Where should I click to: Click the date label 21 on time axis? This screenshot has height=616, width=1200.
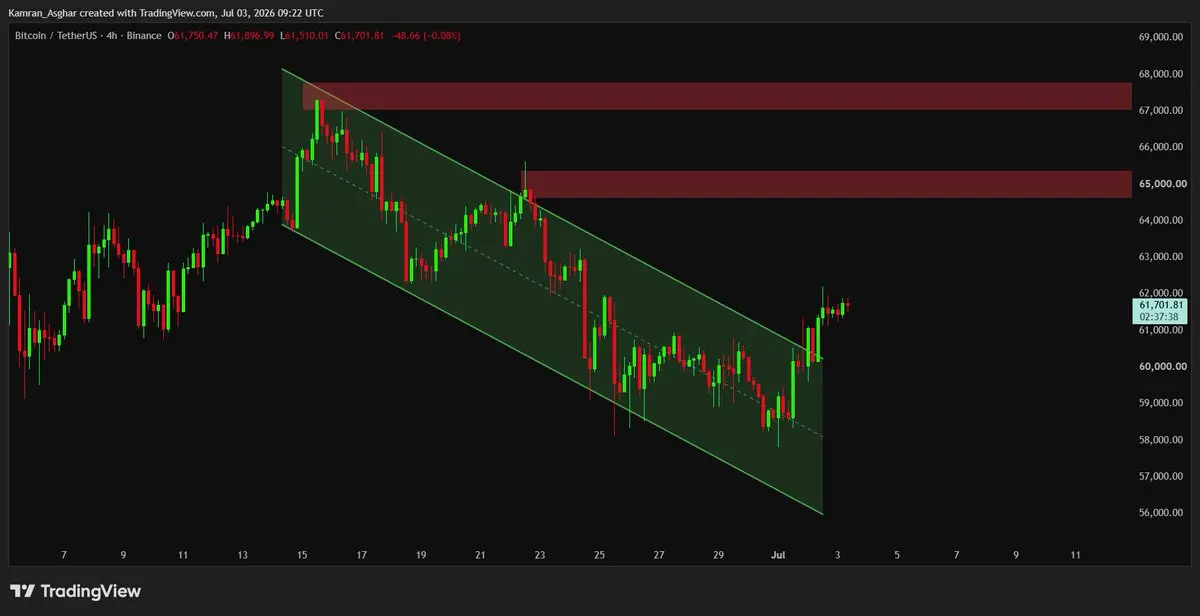pyautogui.click(x=481, y=554)
